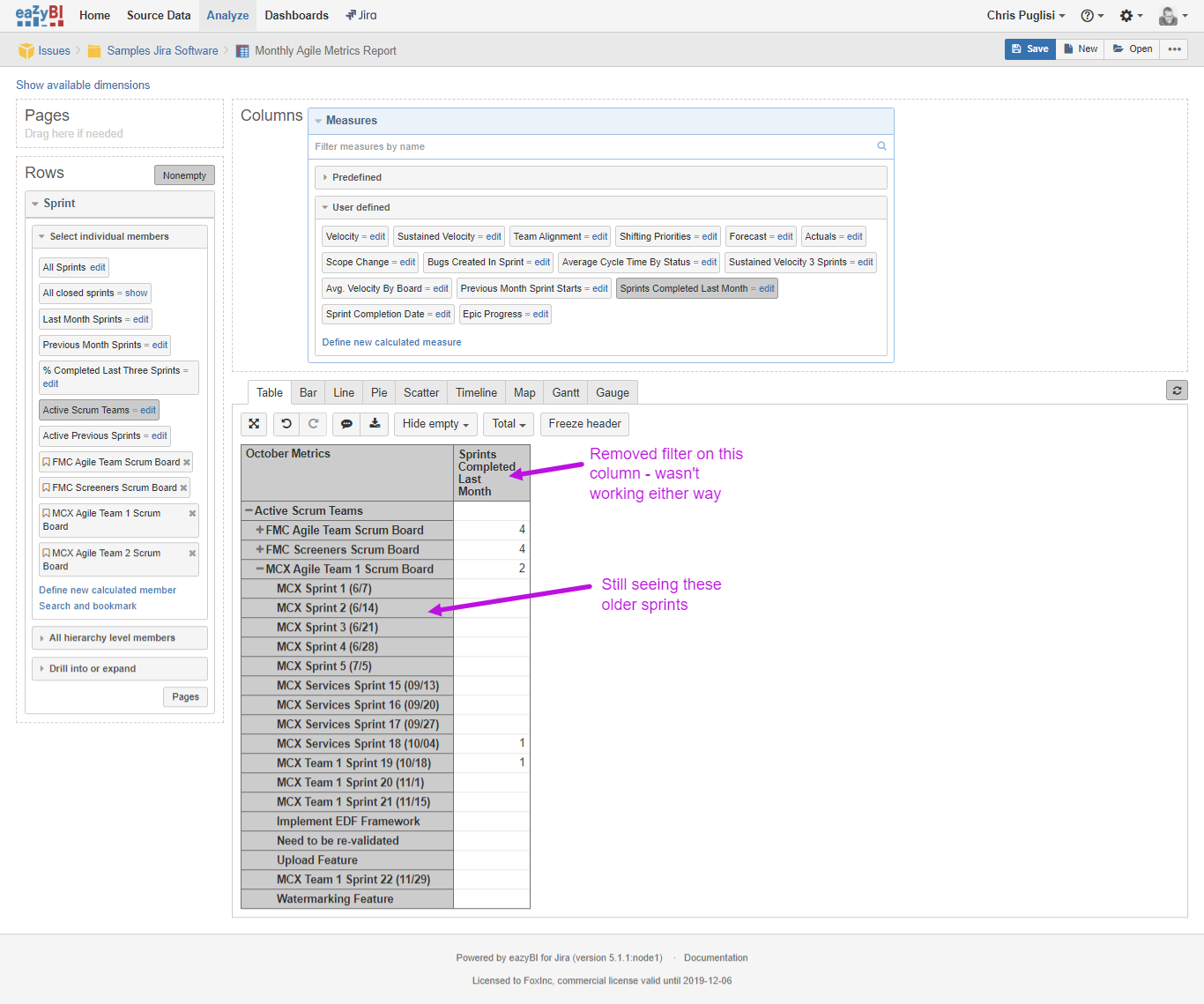1204x1004 pixels.
Task: Open the user avatar menu
Action: (1173, 16)
